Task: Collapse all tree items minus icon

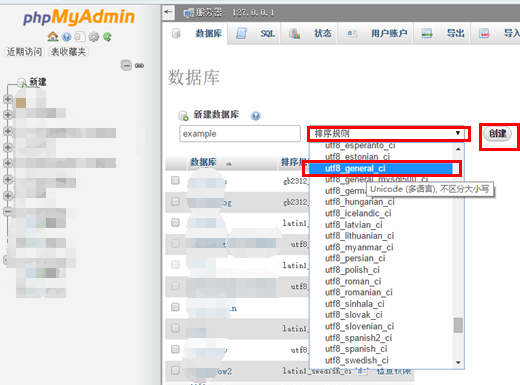Action: coord(126,65)
